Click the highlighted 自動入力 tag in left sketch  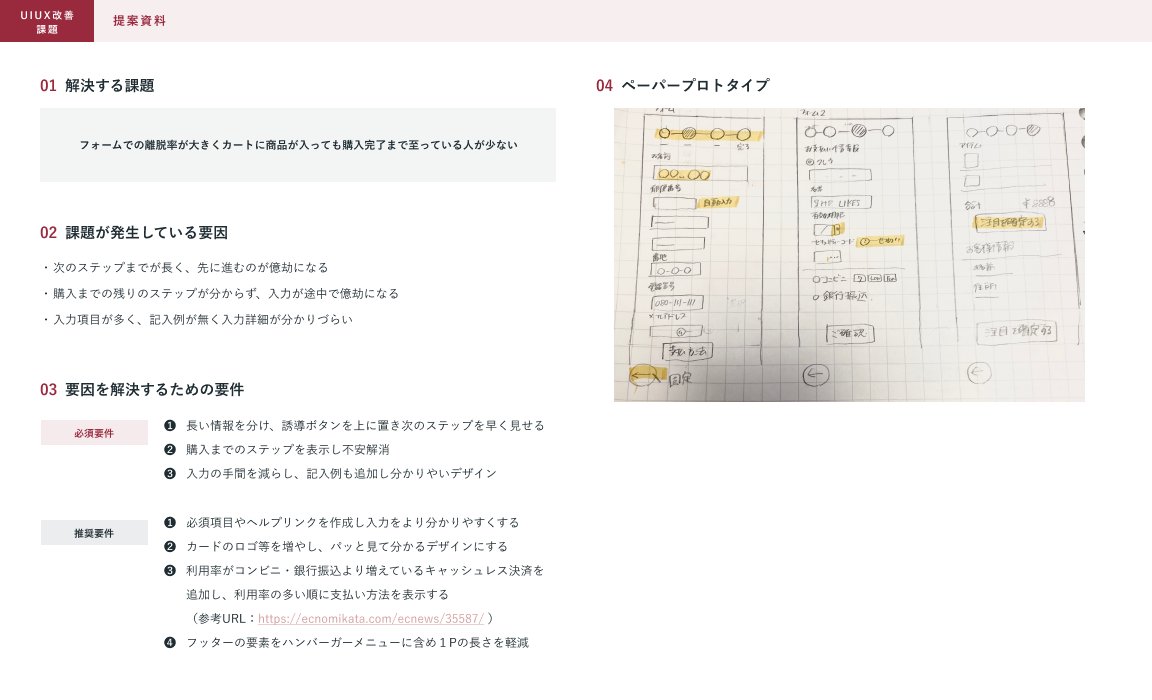tap(716, 202)
